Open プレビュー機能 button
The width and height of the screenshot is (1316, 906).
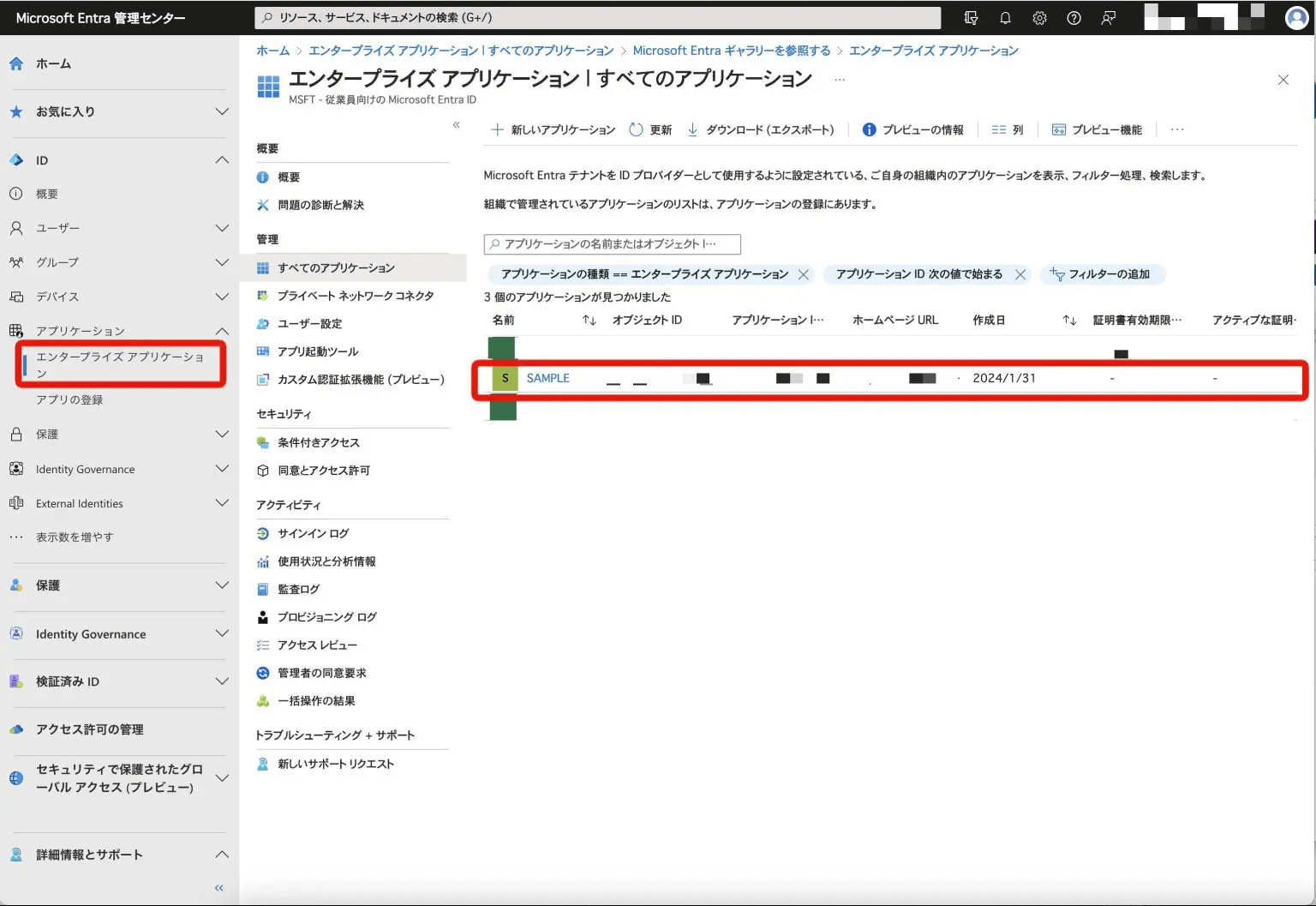[1097, 129]
